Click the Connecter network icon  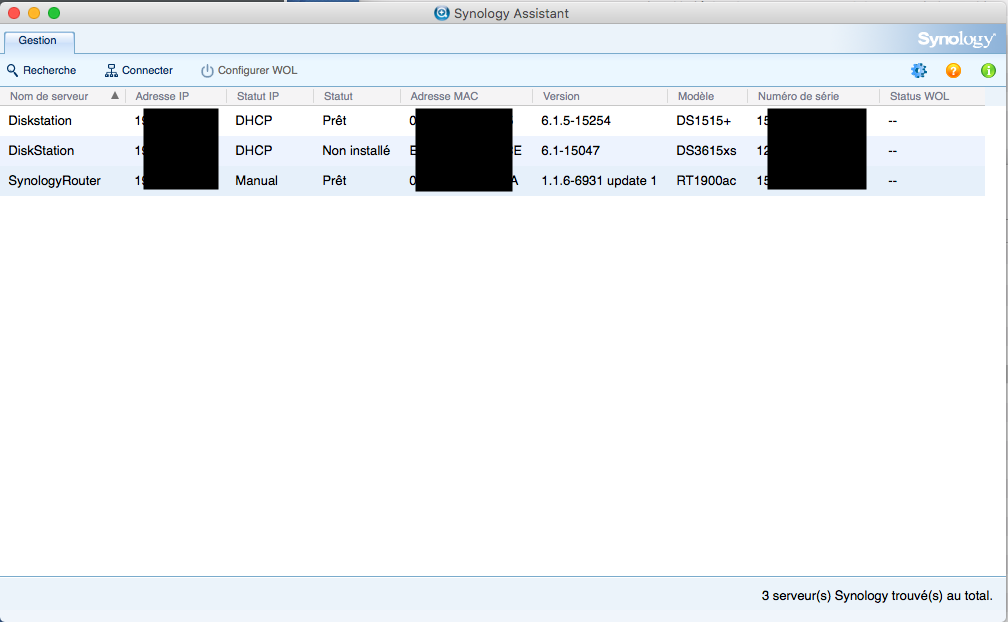click(111, 70)
